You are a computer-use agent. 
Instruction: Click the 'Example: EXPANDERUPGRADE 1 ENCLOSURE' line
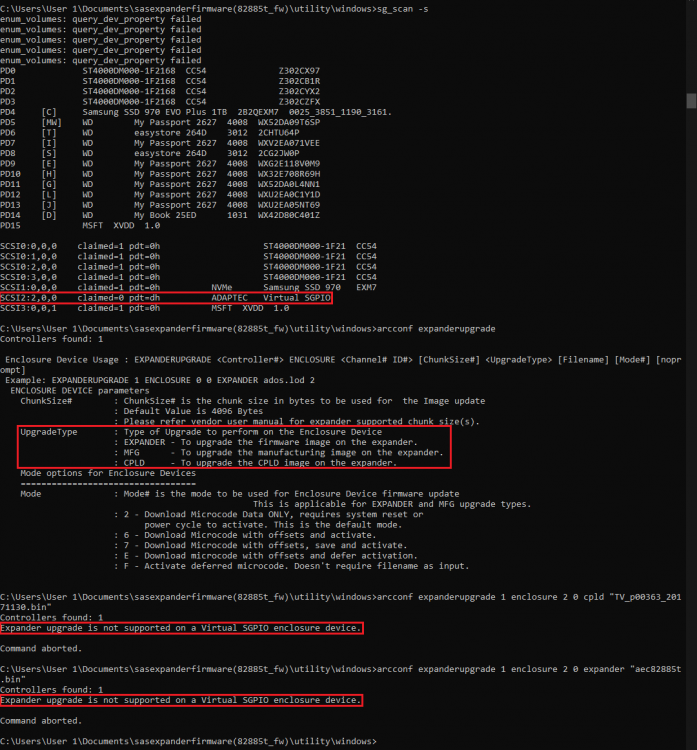(160, 380)
